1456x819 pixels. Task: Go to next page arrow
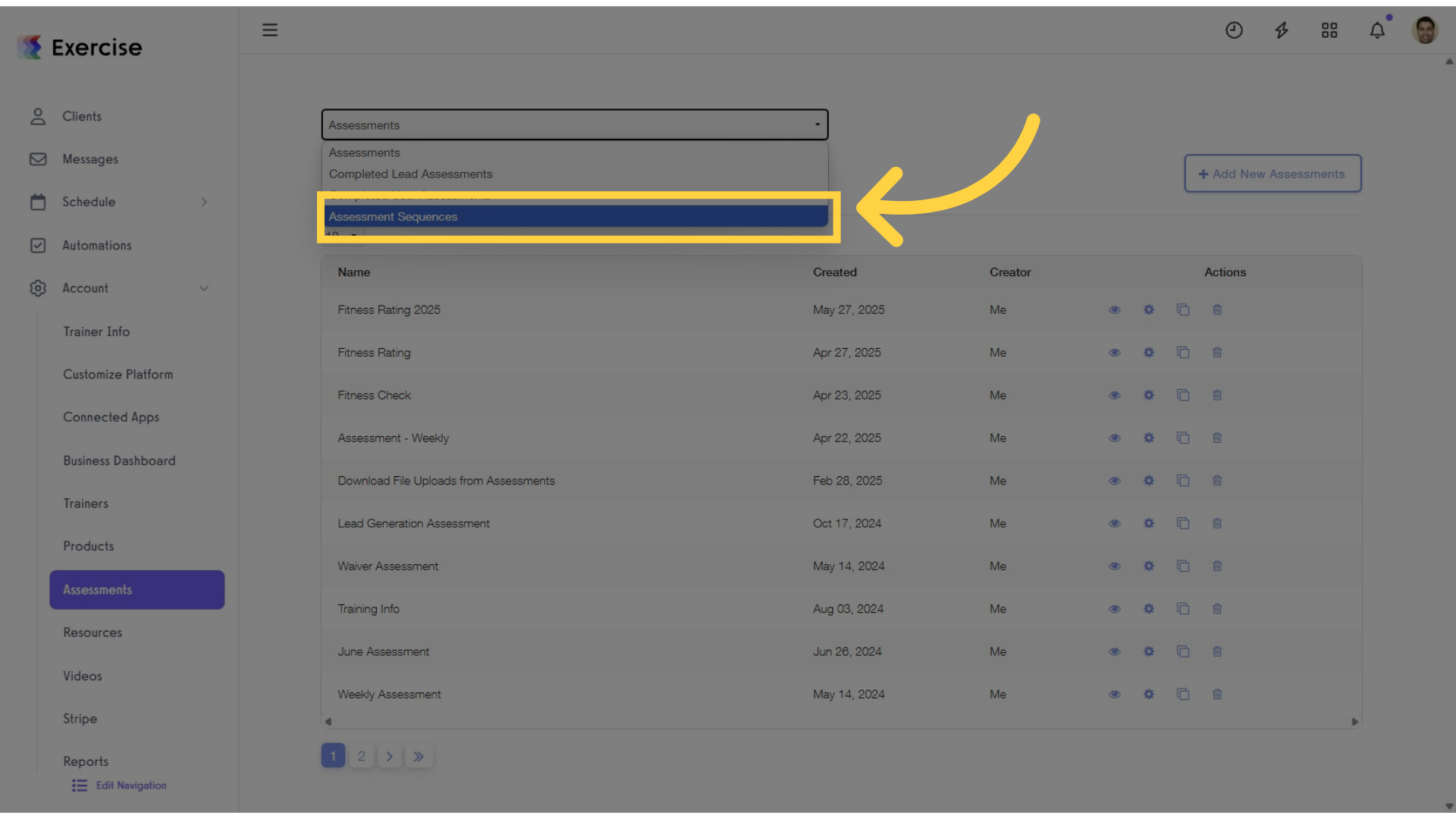(x=389, y=756)
